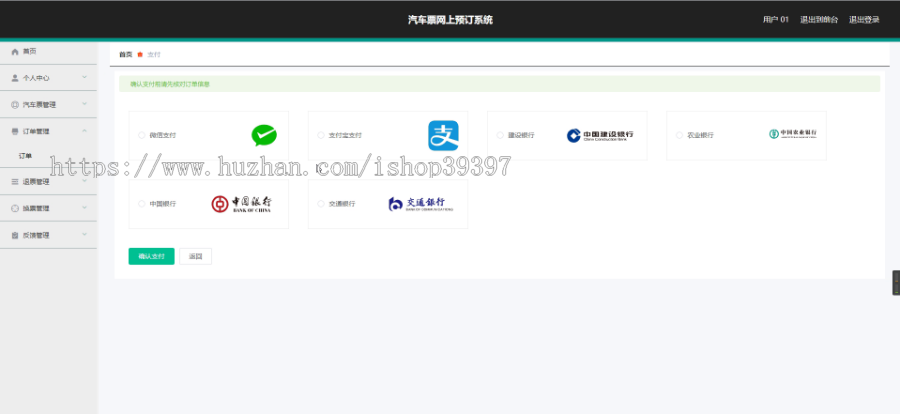Open the 汽车票管理 menu label
Screen dimensions: 900x414
click(40, 105)
